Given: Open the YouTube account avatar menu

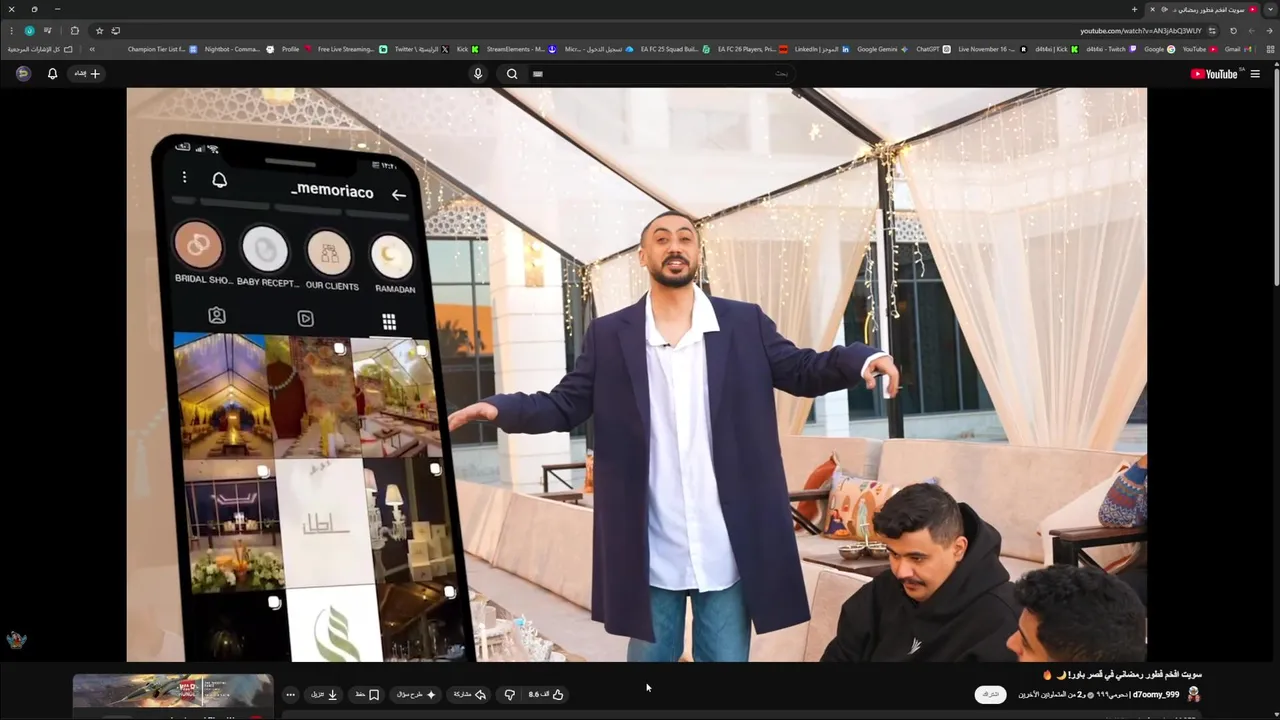Looking at the screenshot, I should pyautogui.click(x=23, y=74).
